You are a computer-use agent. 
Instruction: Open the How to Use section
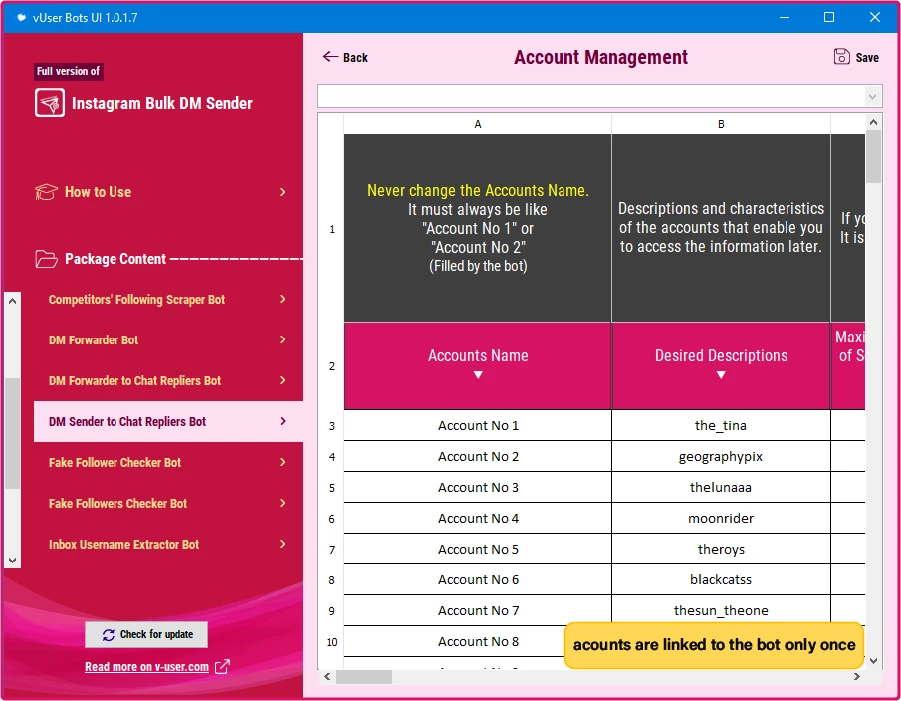[161, 191]
